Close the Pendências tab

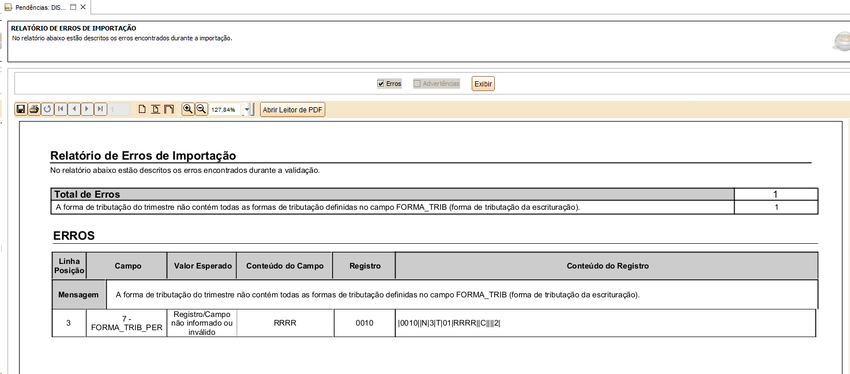click(82, 7)
